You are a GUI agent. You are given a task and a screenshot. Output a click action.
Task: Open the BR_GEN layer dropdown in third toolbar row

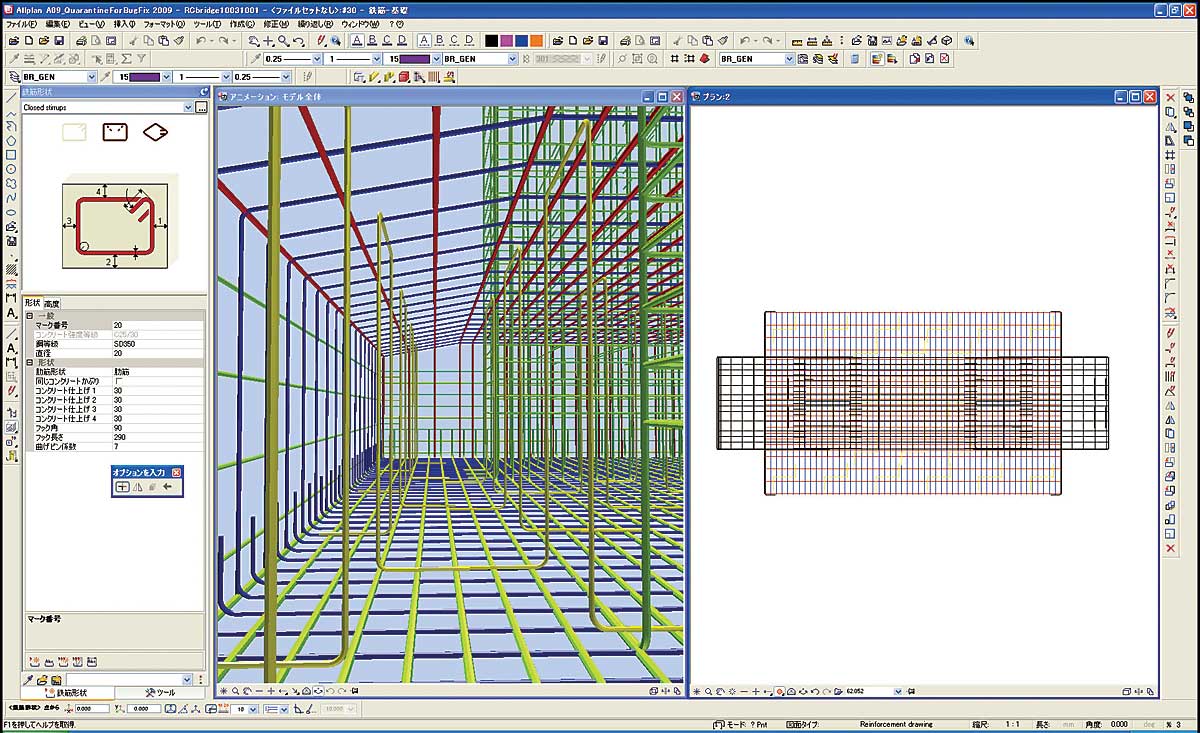tap(92, 76)
